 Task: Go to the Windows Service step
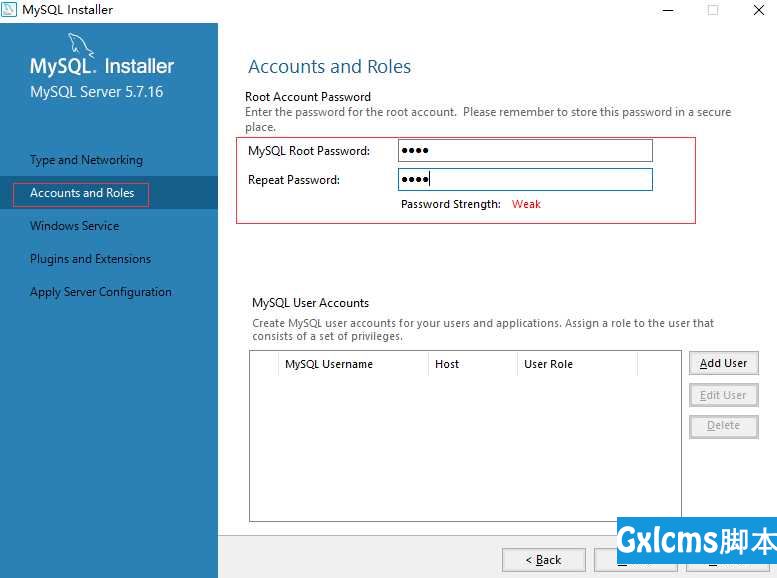click(x=74, y=226)
